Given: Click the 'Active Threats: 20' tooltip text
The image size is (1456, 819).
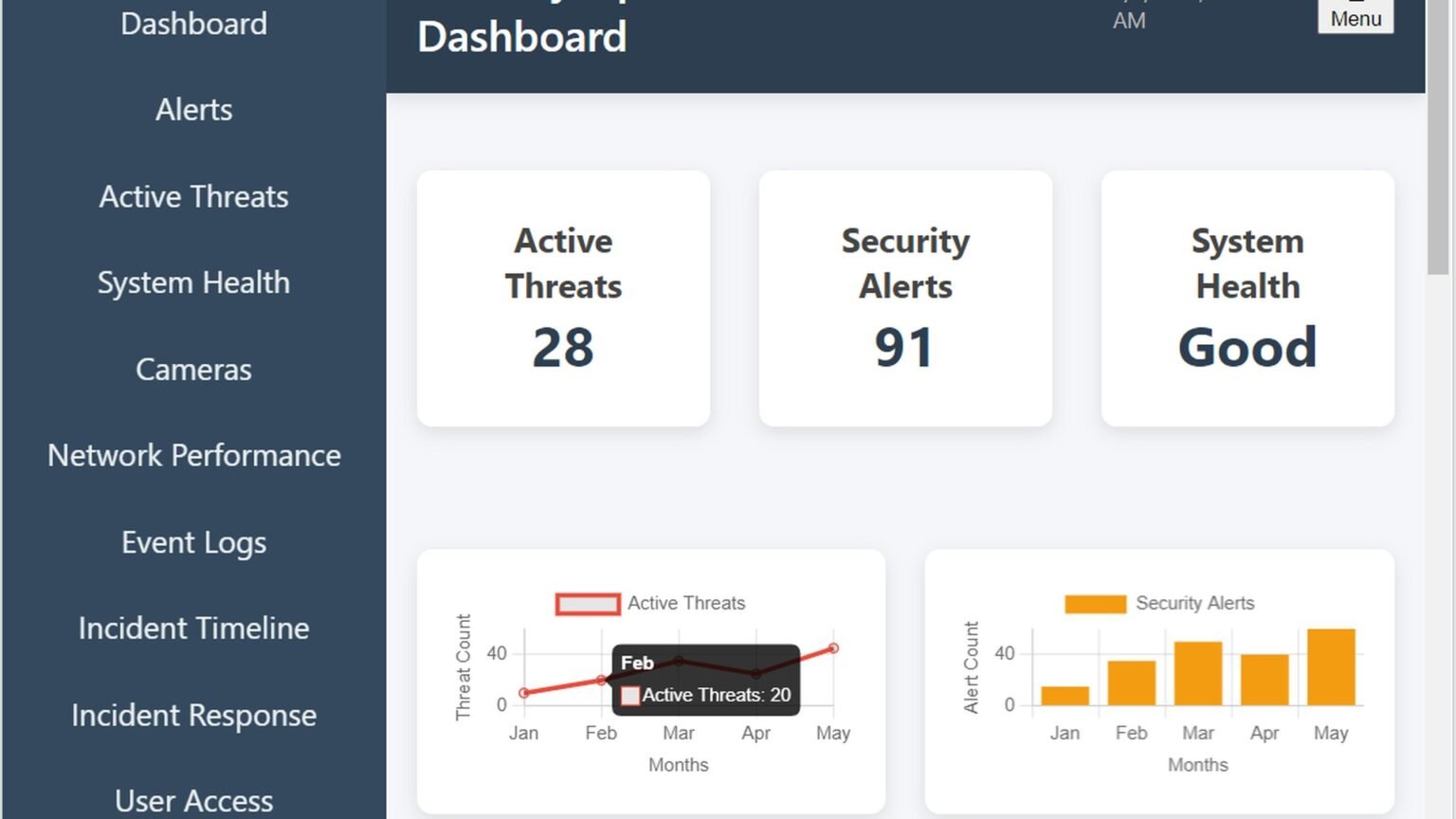Looking at the screenshot, I should 716,695.
